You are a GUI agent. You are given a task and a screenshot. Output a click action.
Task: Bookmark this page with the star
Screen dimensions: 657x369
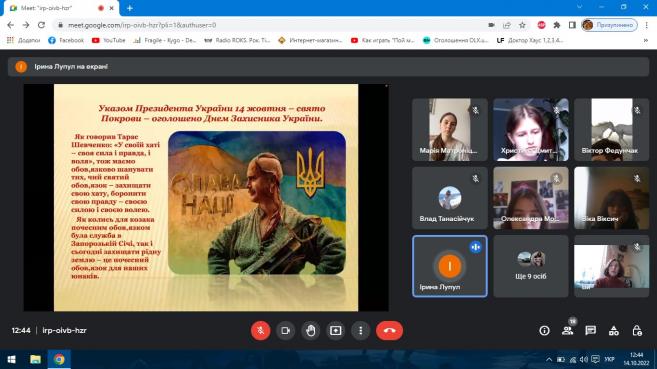(x=522, y=25)
